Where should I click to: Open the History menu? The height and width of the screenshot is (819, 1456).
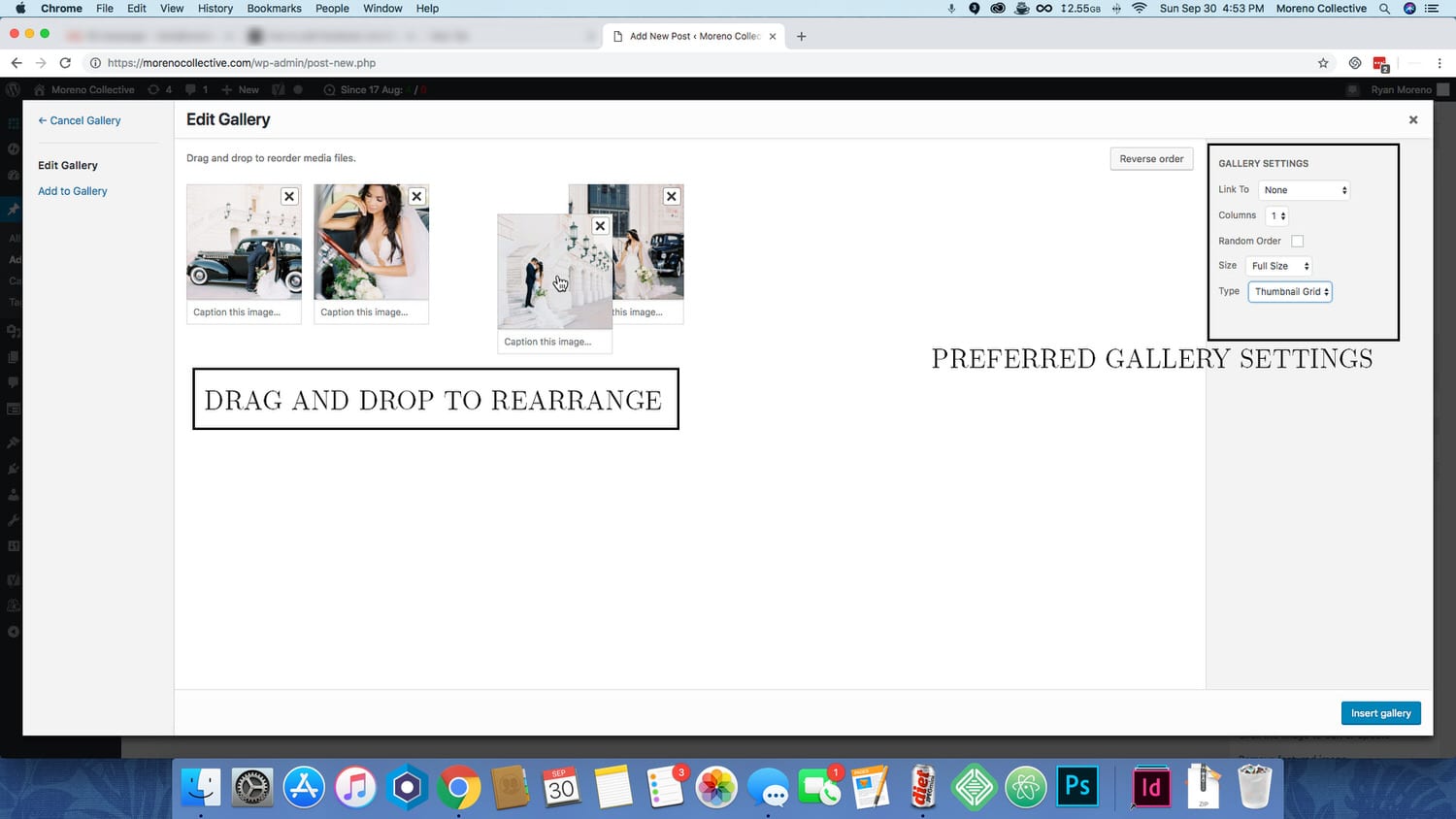pos(215,9)
